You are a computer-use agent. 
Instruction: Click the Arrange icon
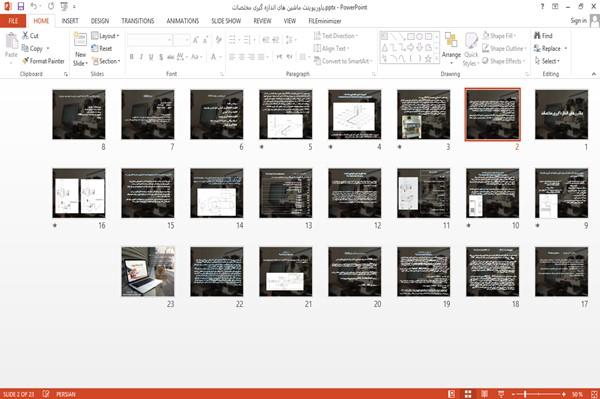tap(451, 41)
